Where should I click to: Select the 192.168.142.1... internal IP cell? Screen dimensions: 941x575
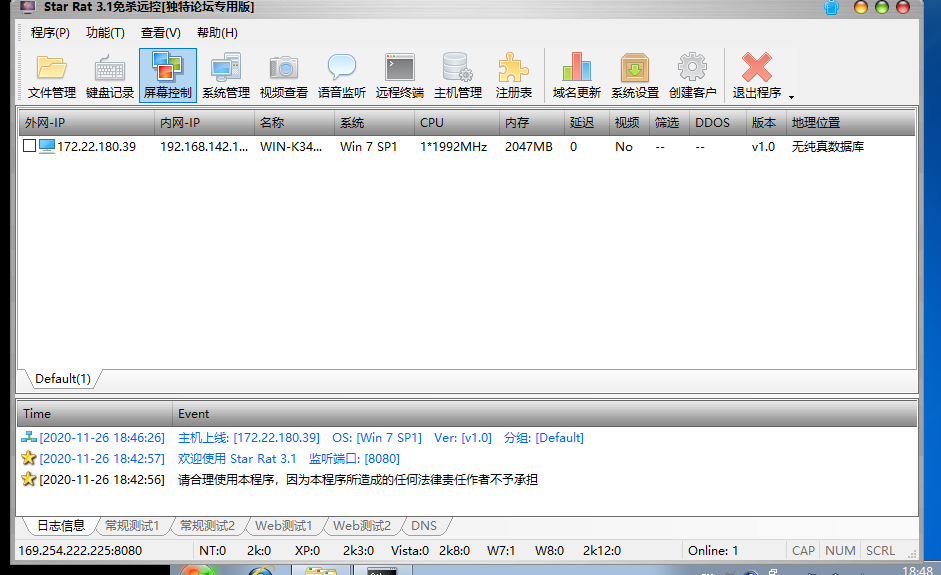point(203,146)
